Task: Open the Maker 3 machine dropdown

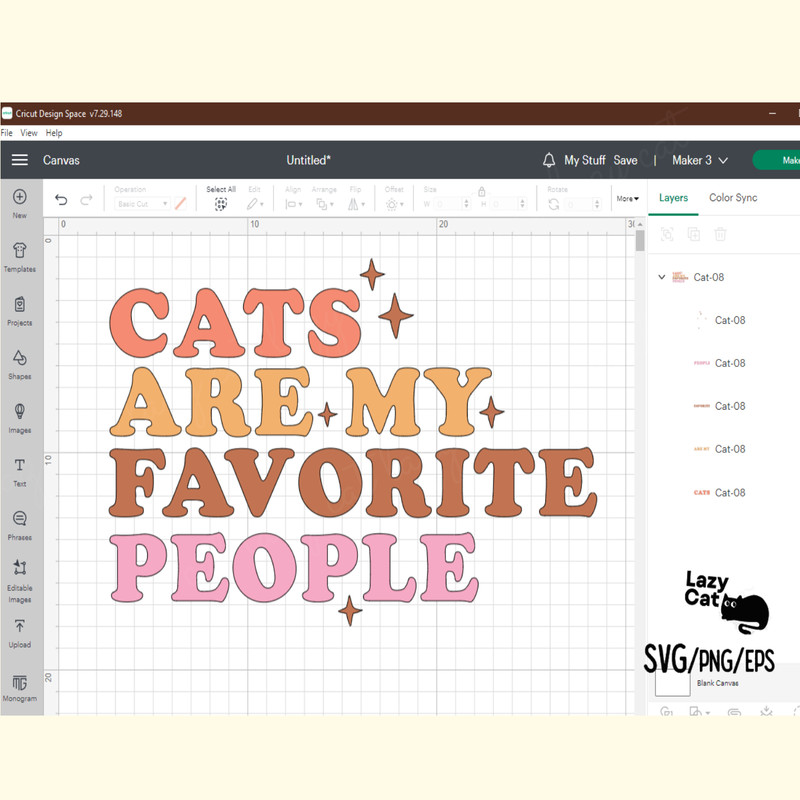Action: coord(700,160)
